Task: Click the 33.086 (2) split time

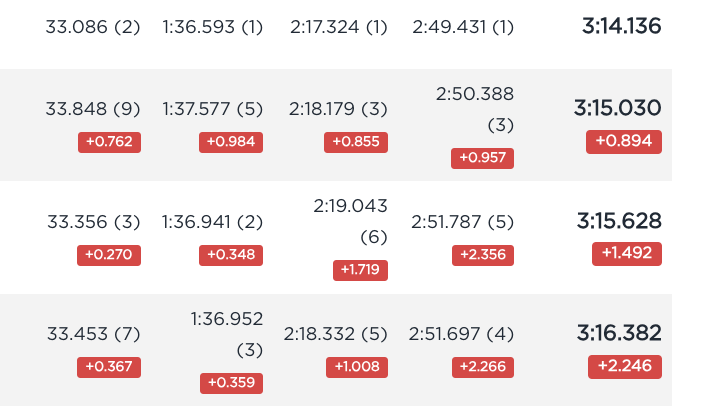Action: point(93,27)
